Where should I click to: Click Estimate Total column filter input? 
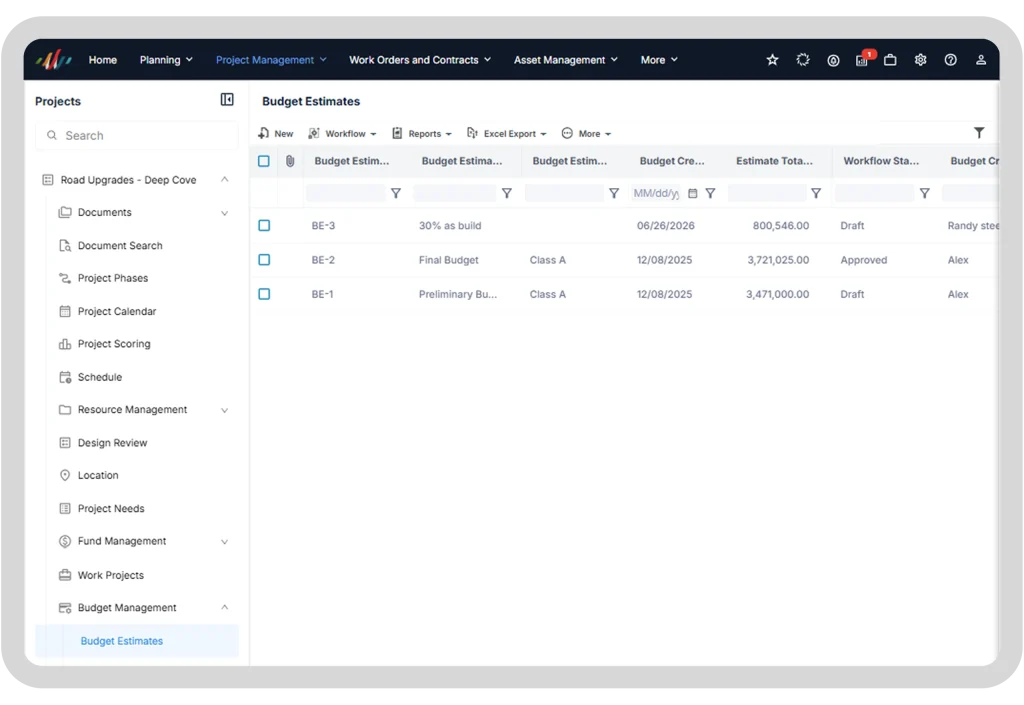click(x=767, y=193)
